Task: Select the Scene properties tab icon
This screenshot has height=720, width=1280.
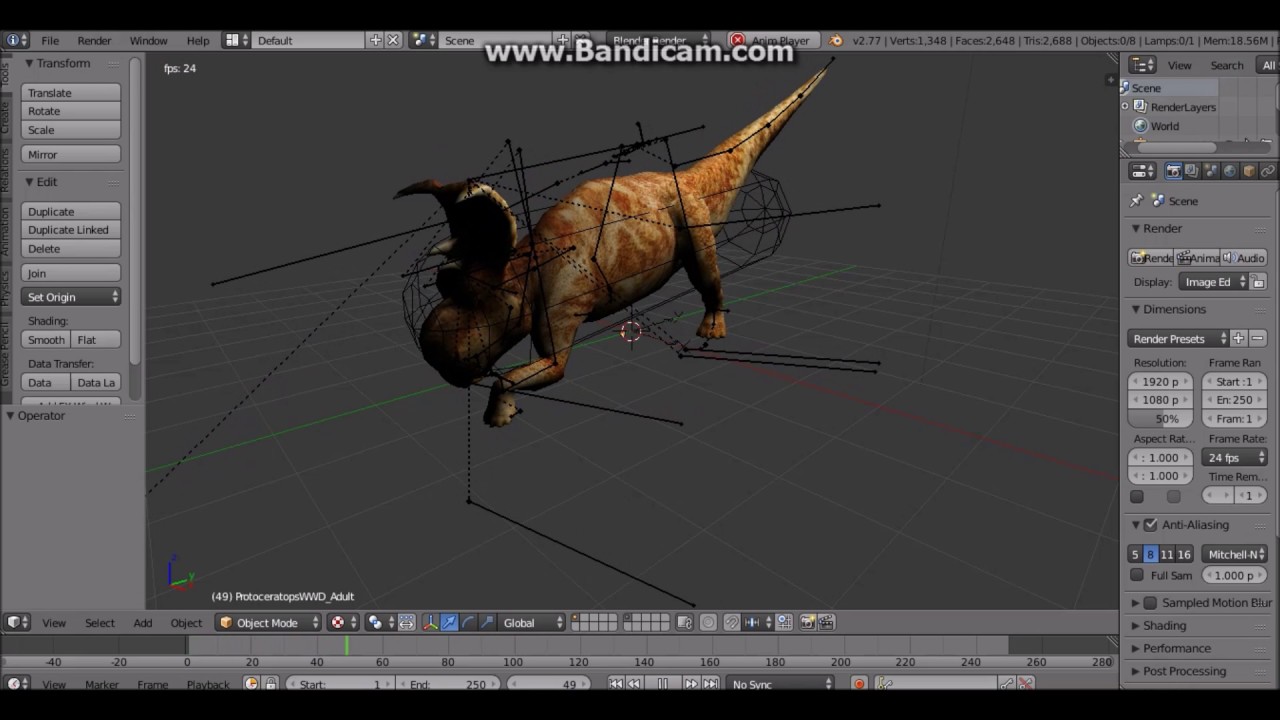Action: 1211,171
